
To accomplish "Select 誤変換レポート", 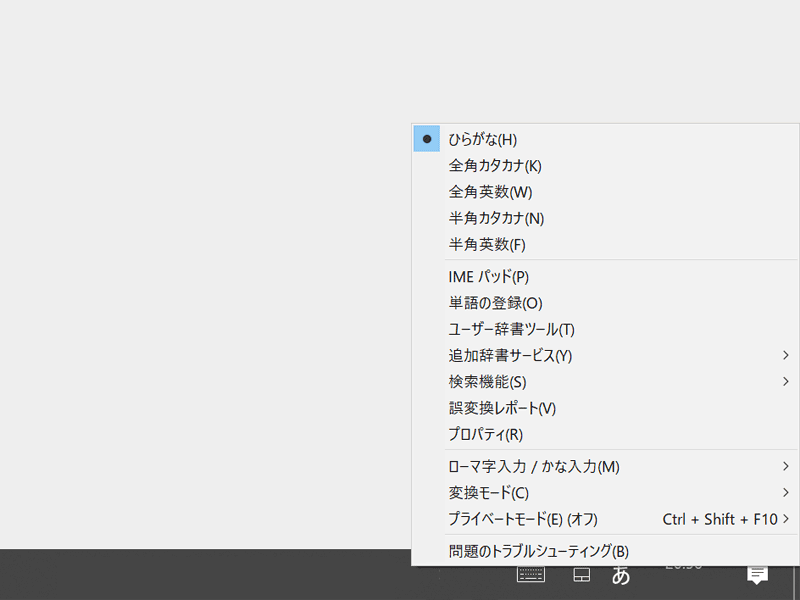I will click(x=500, y=408).
